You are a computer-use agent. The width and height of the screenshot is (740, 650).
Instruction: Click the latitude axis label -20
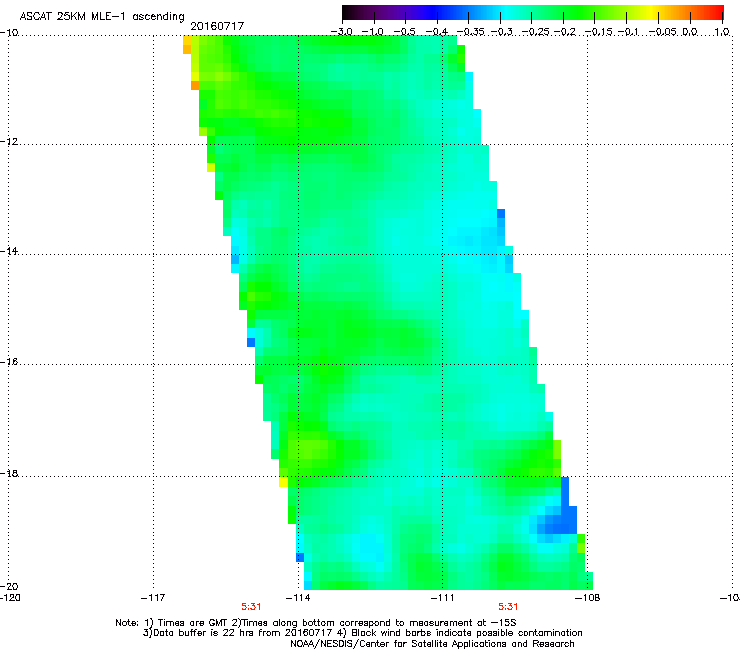pyautogui.click(x=9, y=586)
